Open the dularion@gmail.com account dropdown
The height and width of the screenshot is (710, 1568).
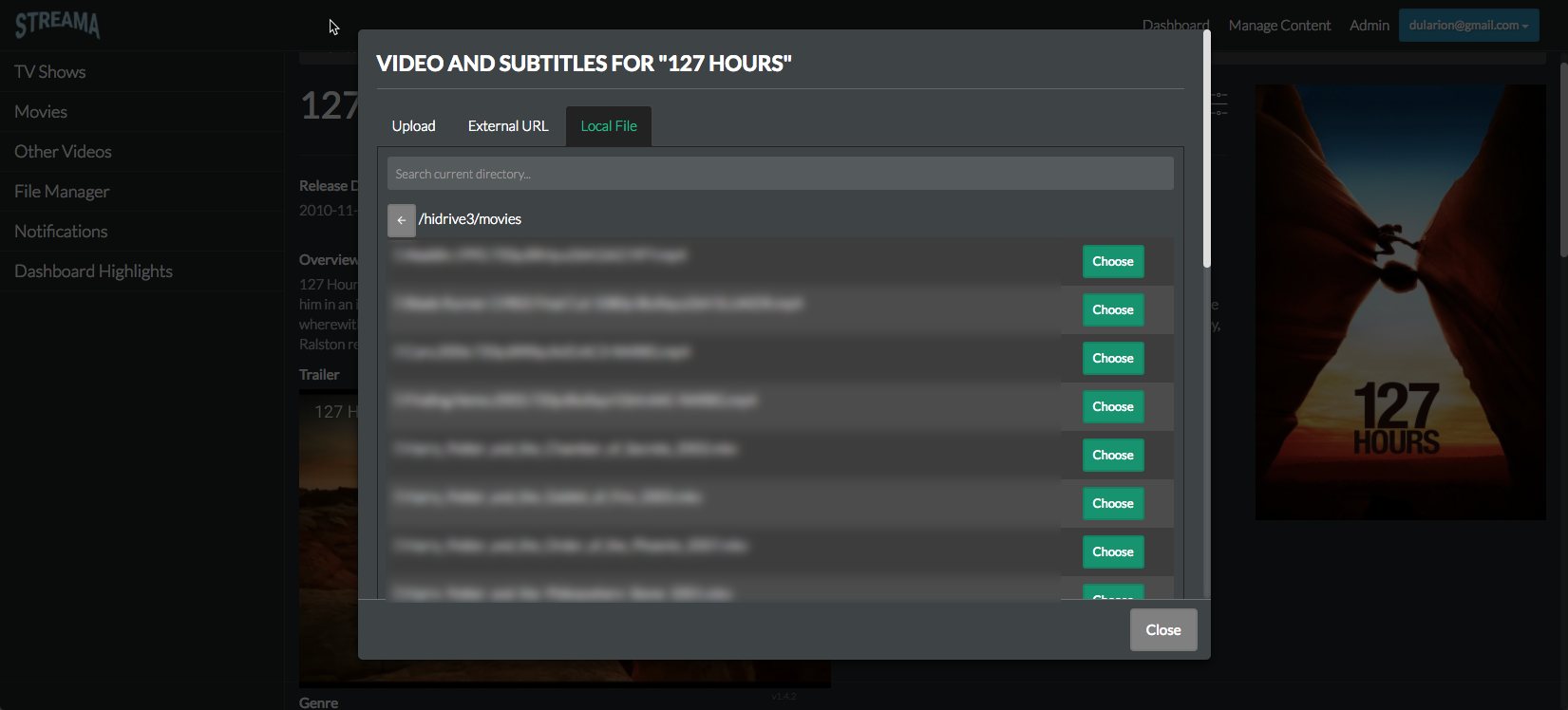pyautogui.click(x=1467, y=26)
